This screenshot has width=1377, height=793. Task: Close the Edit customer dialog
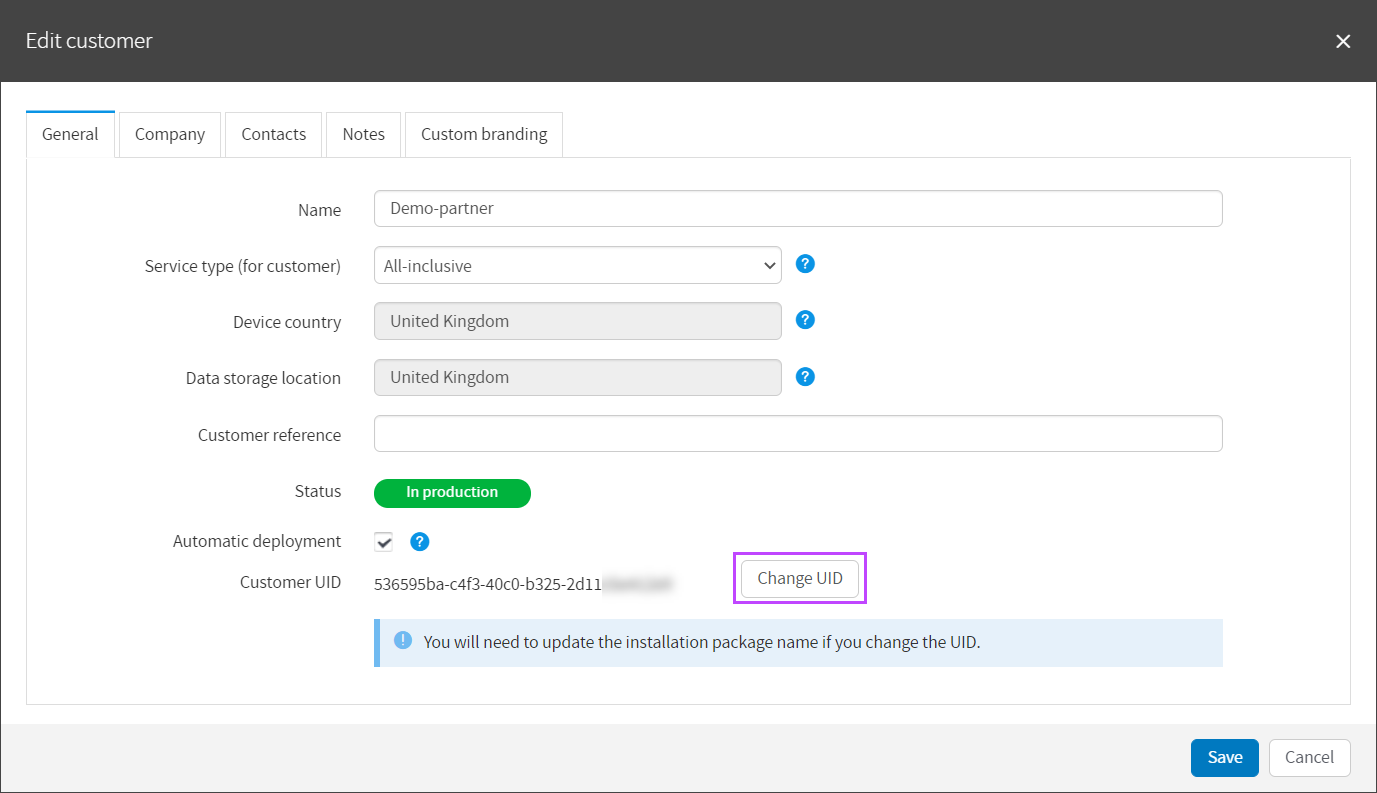point(1343,41)
